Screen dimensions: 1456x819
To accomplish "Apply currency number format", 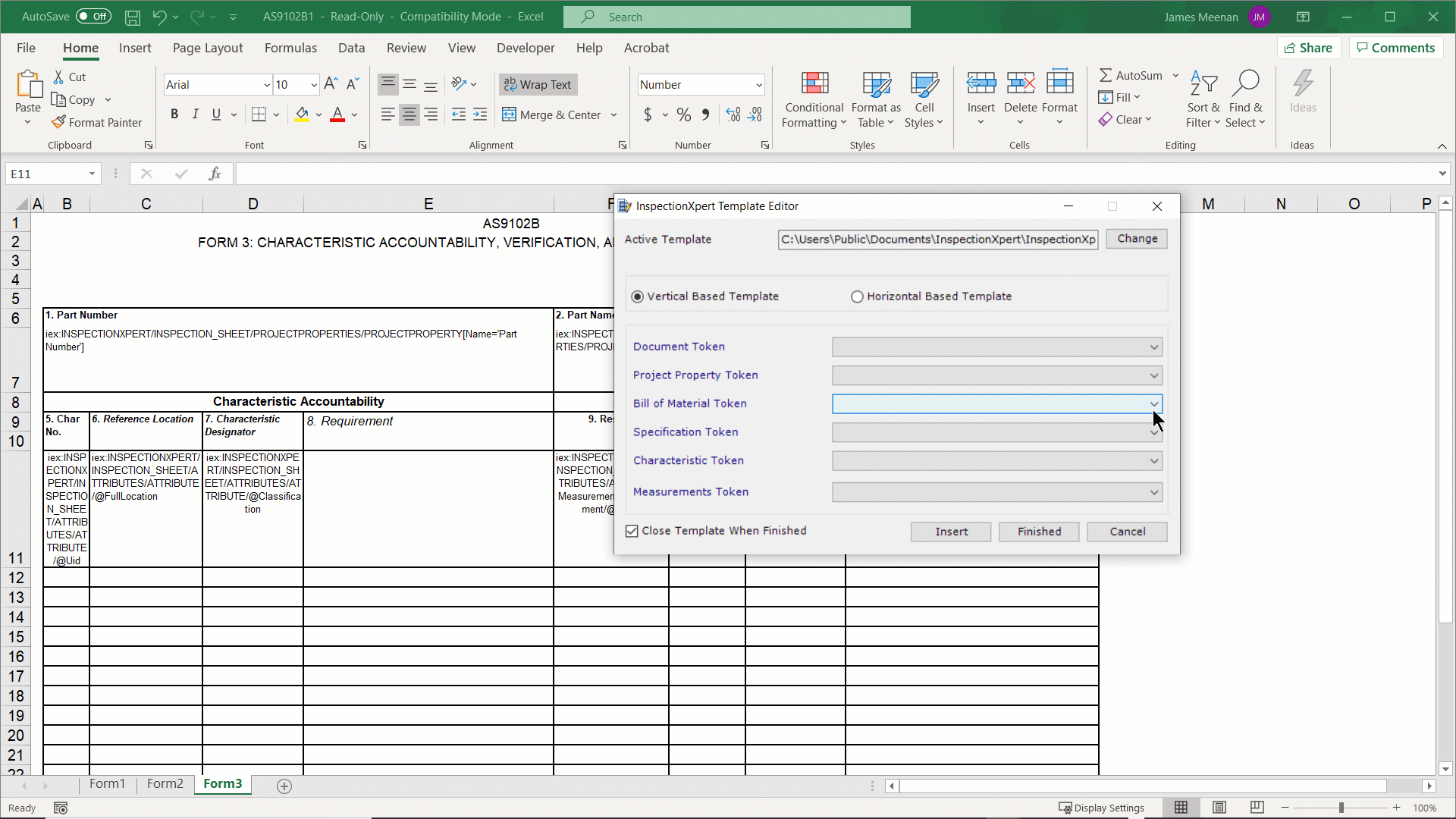I will 650,115.
